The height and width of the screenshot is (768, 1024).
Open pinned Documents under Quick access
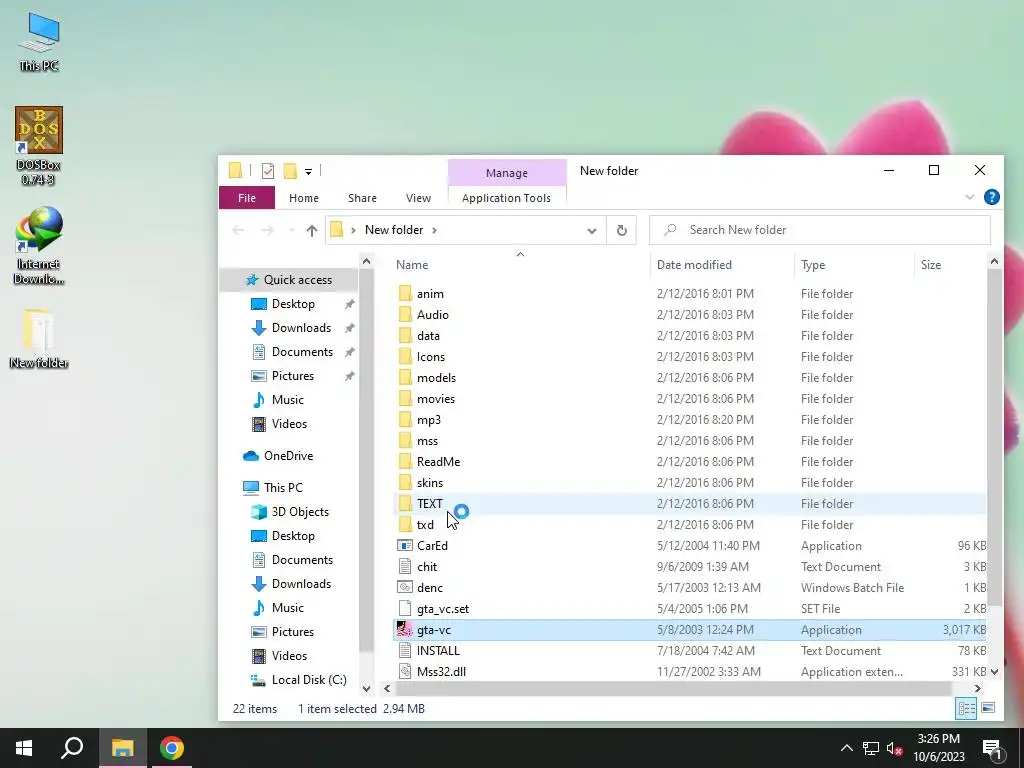[x=302, y=352]
